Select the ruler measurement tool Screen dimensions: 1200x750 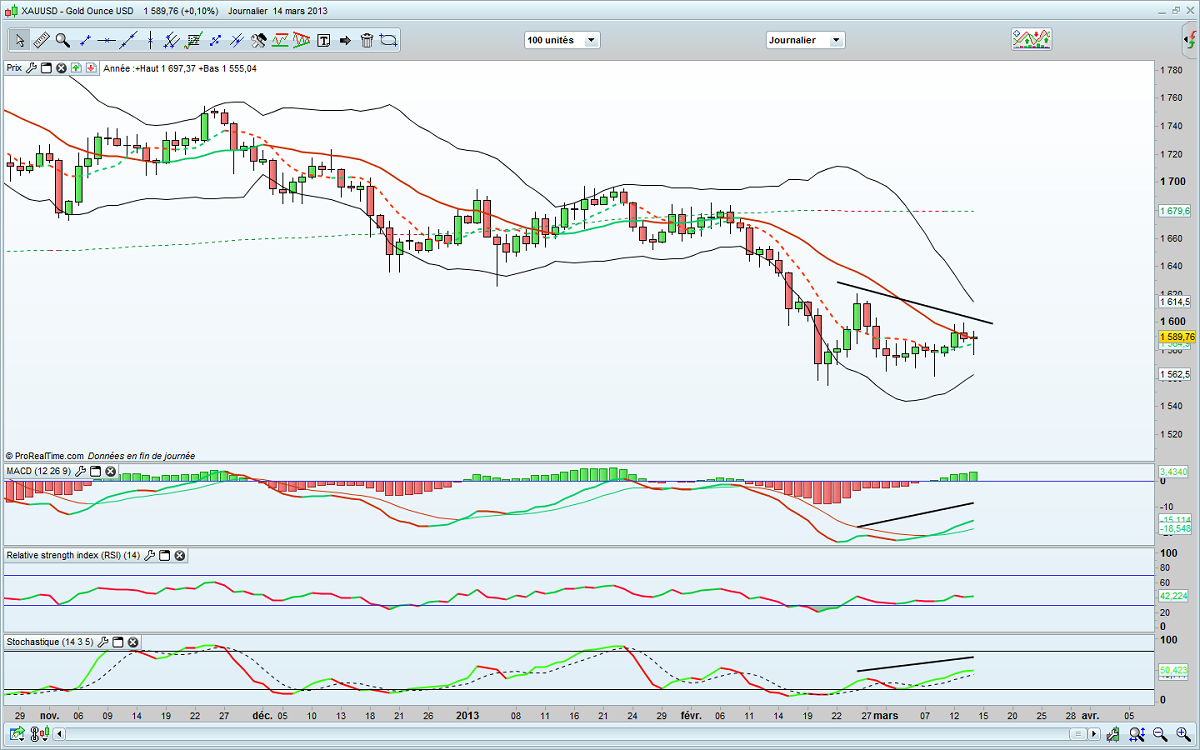(x=41, y=40)
